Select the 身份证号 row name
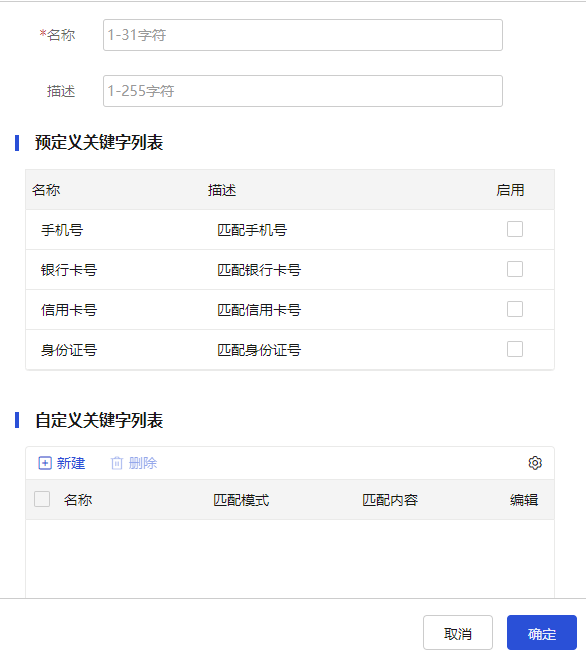Viewport: 586px width, 657px height. 69,350
